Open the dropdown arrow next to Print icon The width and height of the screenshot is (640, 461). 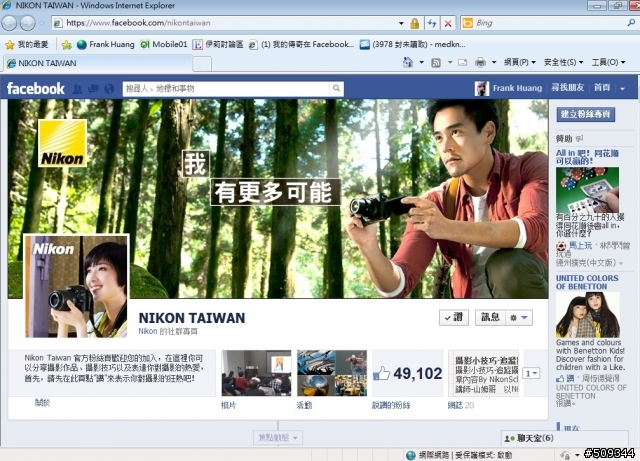pos(493,62)
